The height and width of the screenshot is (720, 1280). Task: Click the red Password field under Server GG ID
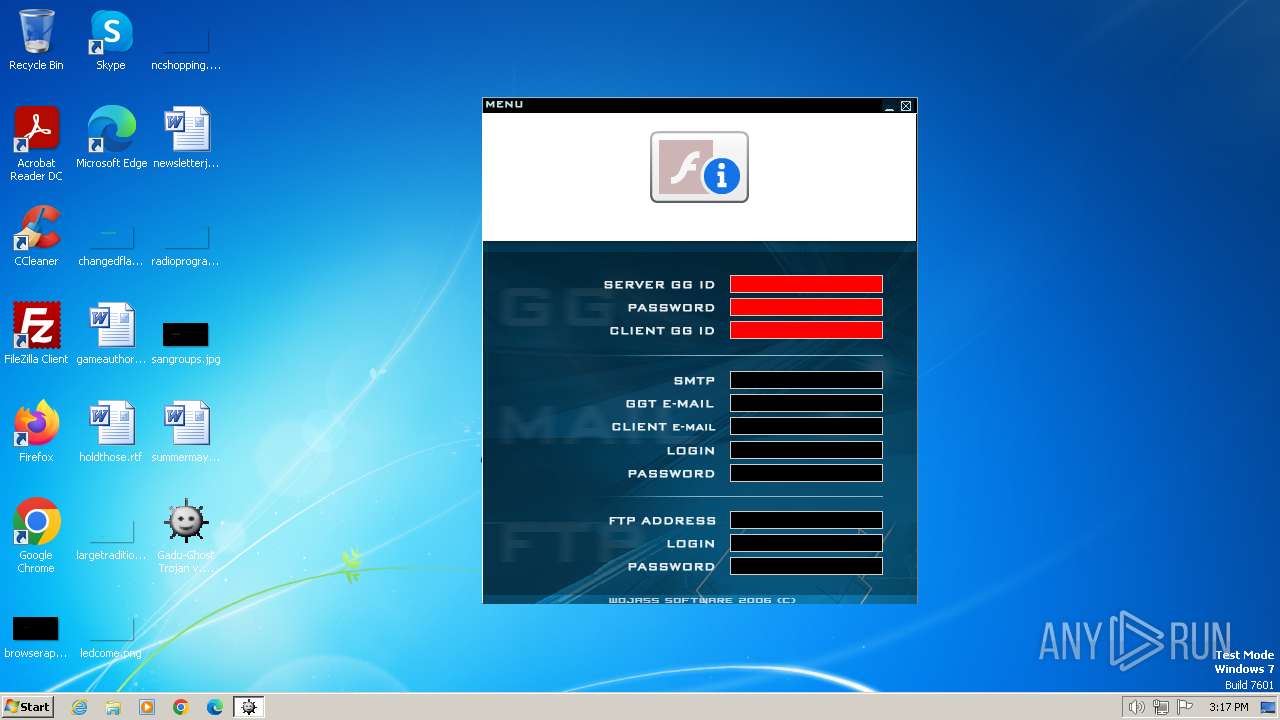coord(806,307)
